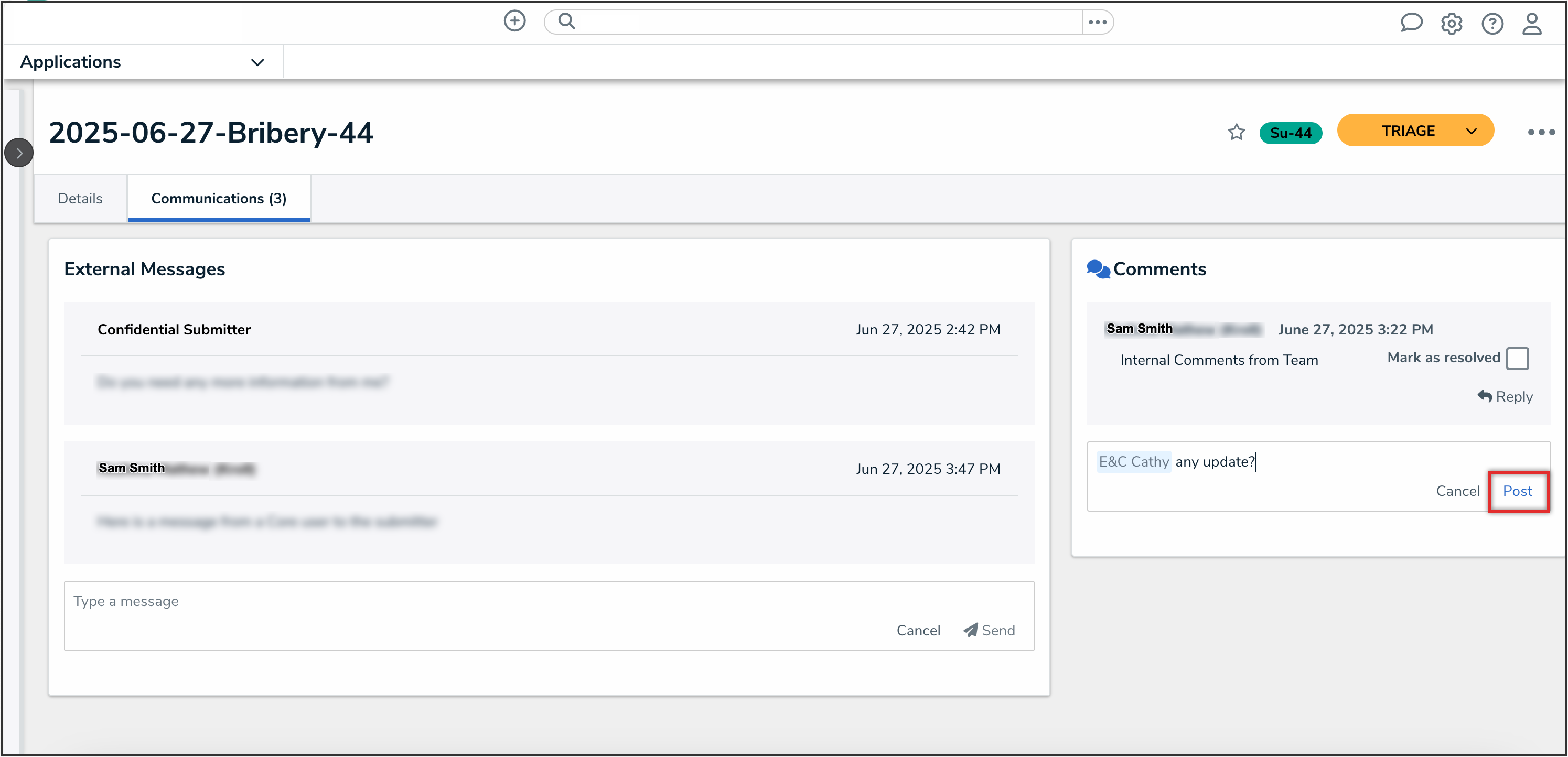This screenshot has width=1568, height=757.
Task: Open the help question mark icon
Action: 1492,24
